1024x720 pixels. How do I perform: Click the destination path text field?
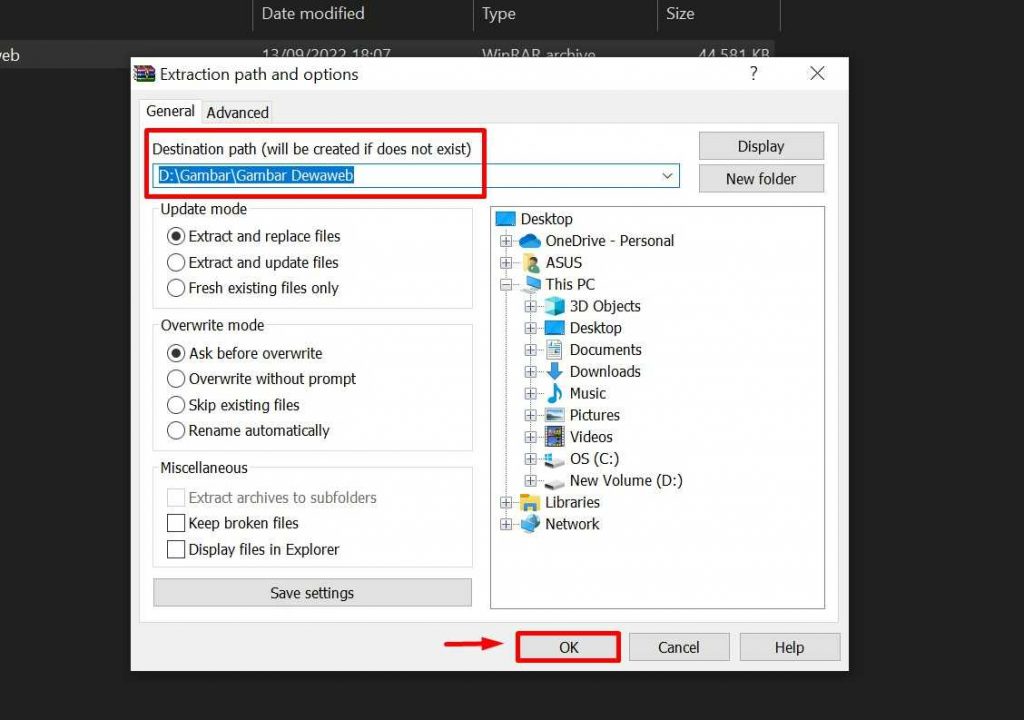[400, 176]
